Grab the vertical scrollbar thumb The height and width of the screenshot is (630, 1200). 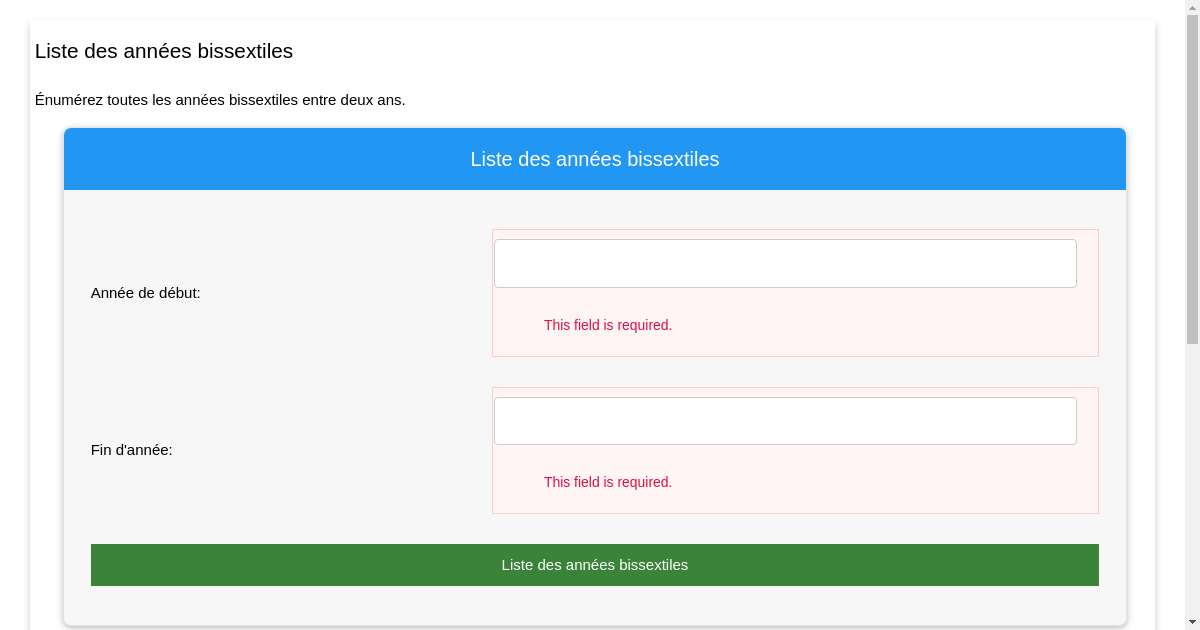point(1192,180)
